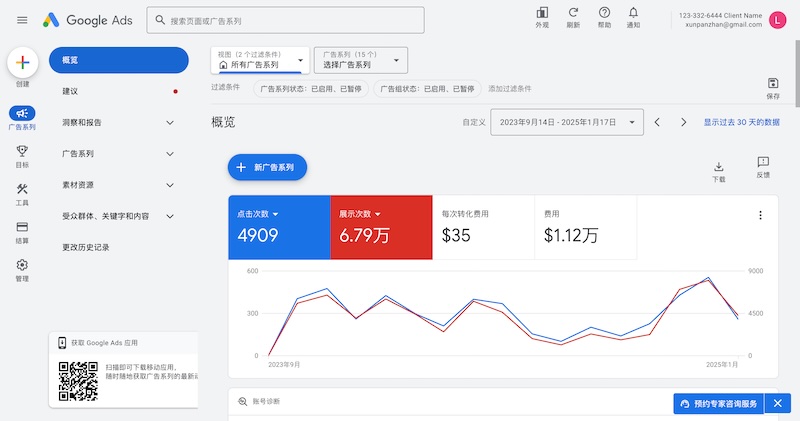Image resolution: width=800 pixels, height=421 pixels.
Task: Click the 新广告系列 new campaign button
Action: [267, 167]
